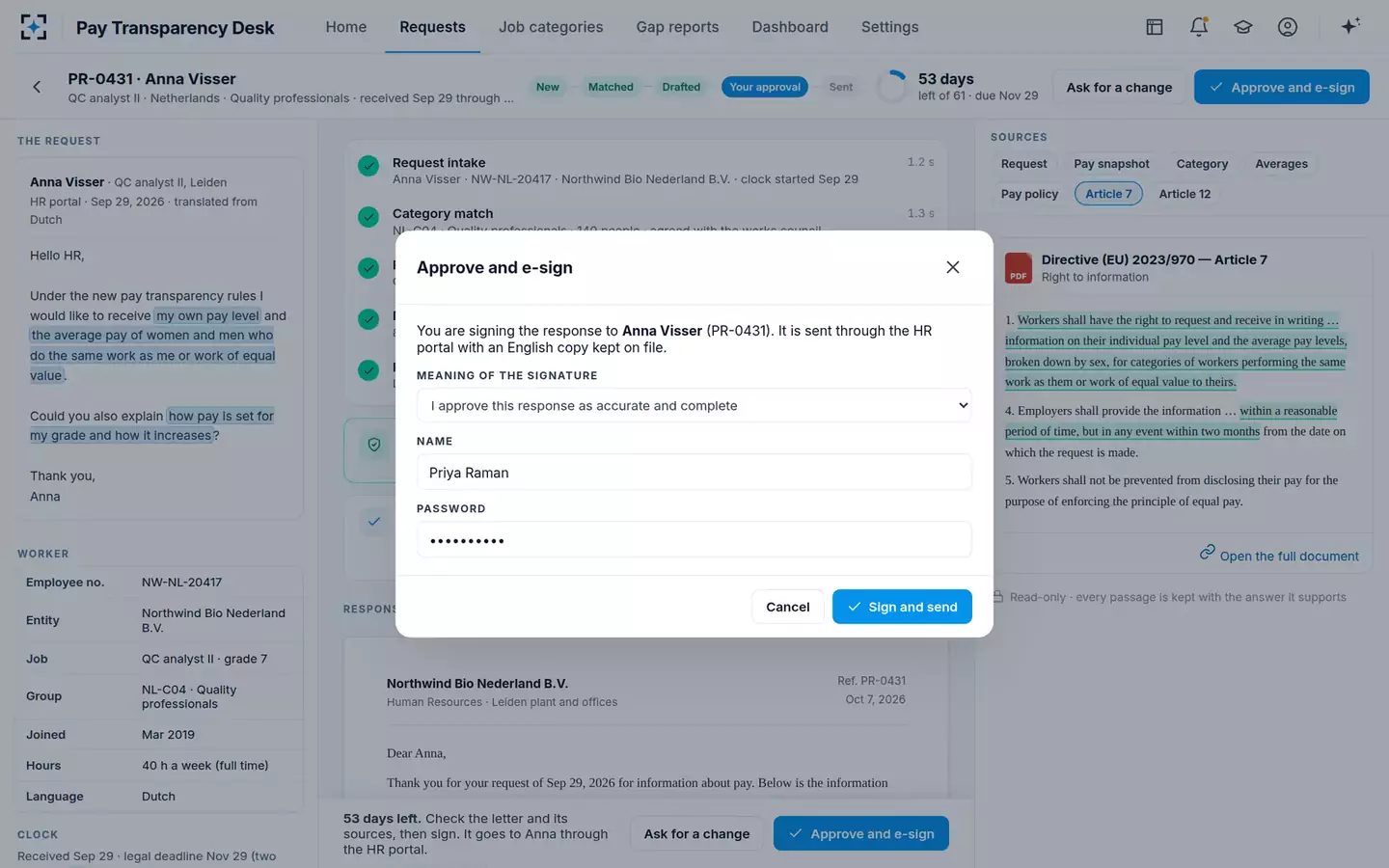Click the Name field with Priya Raman
Screen dimensions: 1389x868
694,473
